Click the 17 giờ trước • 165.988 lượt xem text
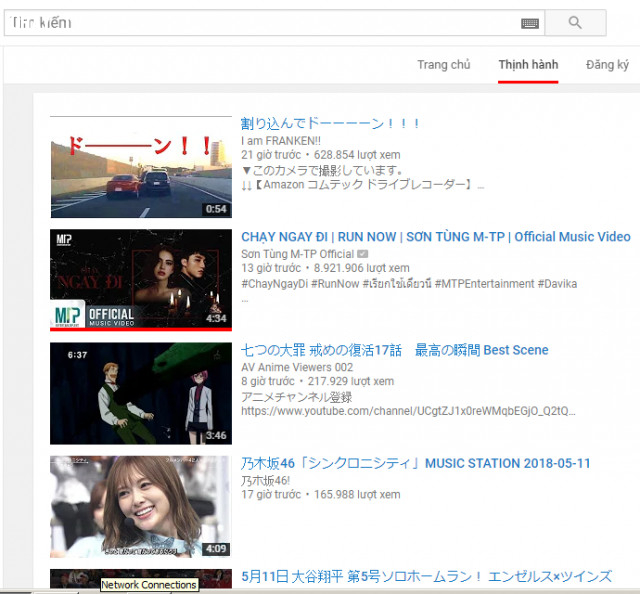 click(x=320, y=494)
